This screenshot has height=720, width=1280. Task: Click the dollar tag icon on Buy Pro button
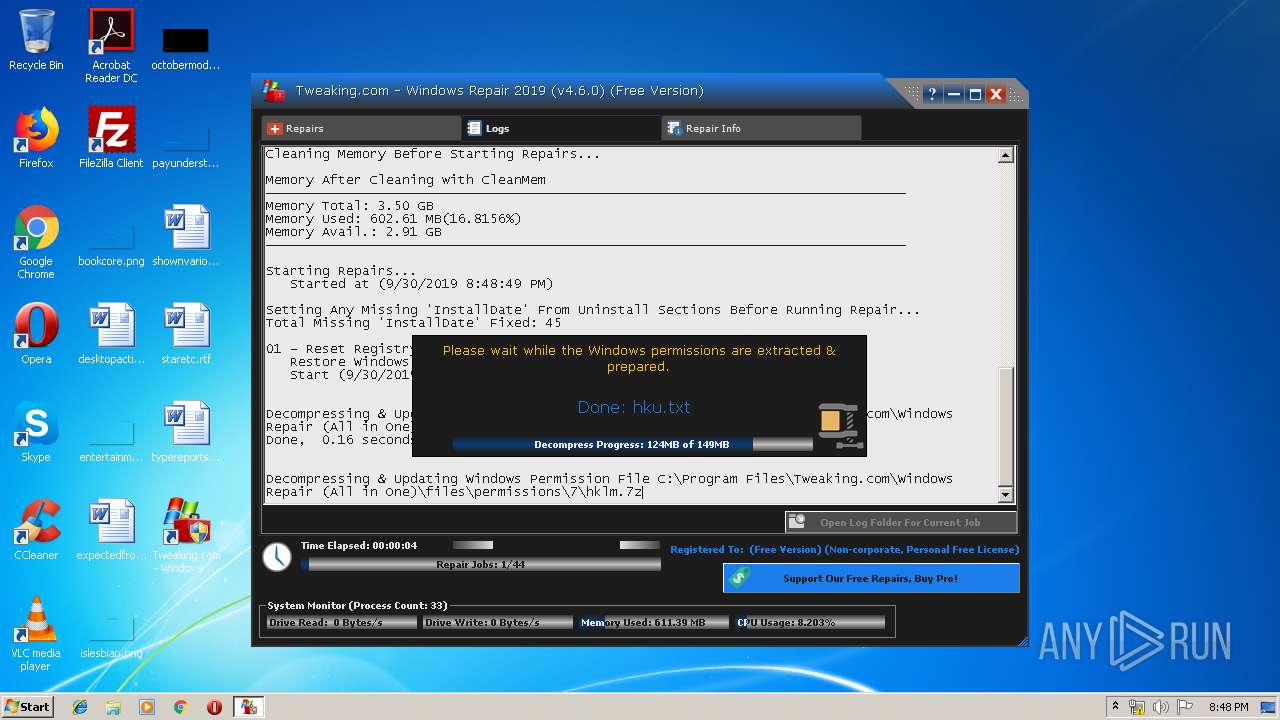(x=739, y=578)
